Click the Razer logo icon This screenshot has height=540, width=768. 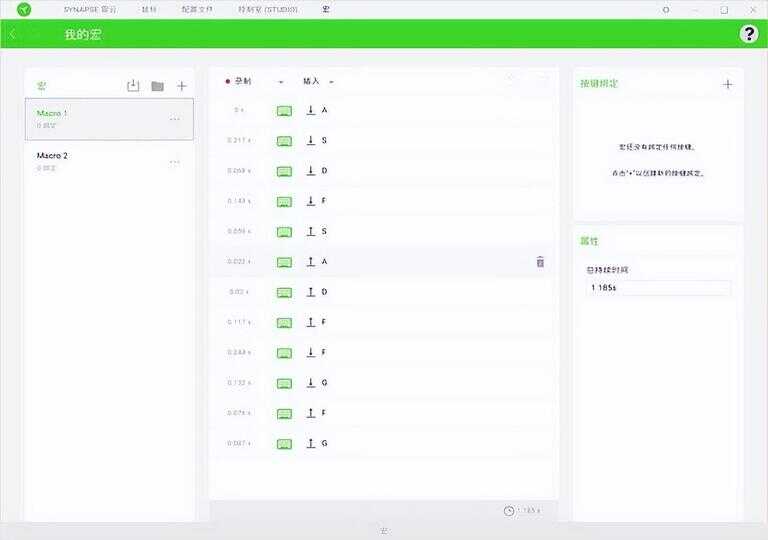click(23, 9)
